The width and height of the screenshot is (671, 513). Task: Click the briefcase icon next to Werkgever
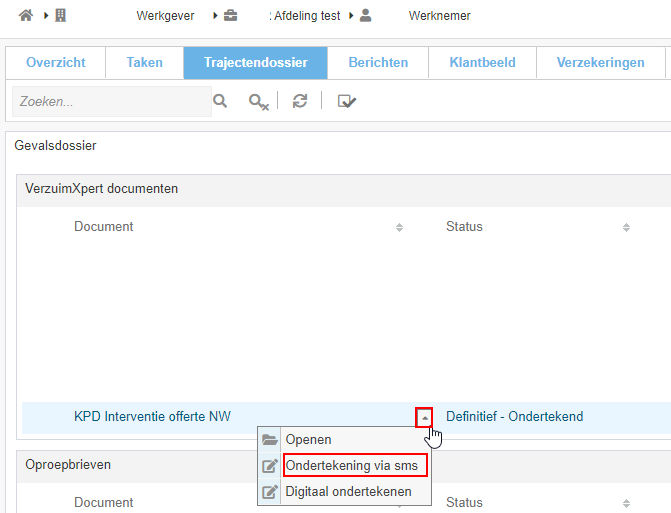230,15
